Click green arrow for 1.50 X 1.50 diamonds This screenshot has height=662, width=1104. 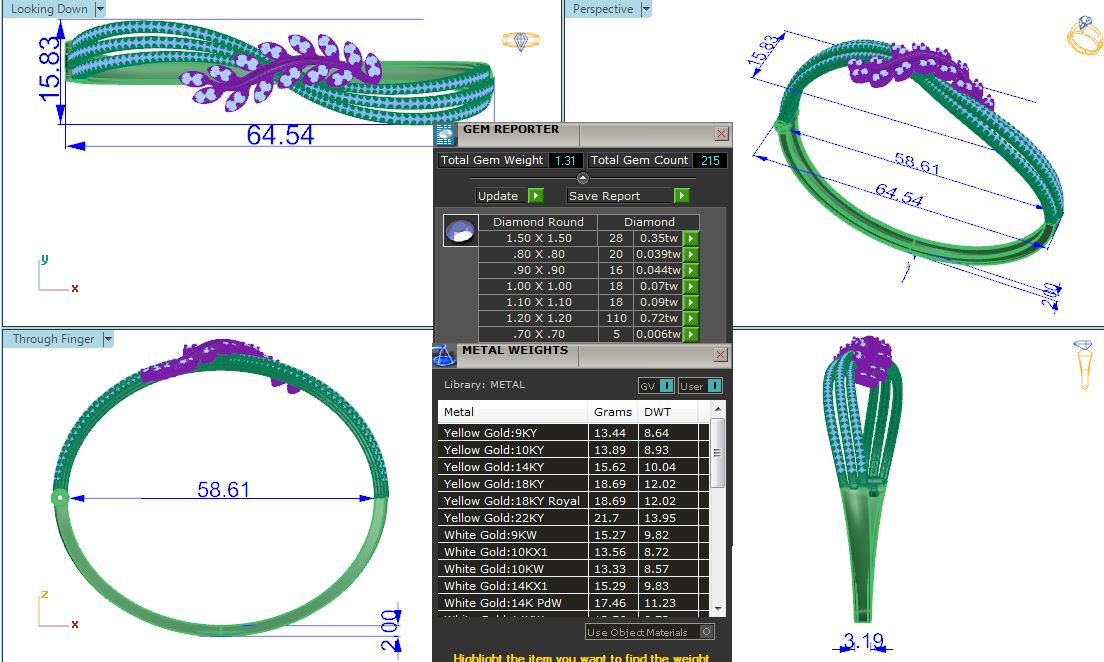[x=690, y=239]
